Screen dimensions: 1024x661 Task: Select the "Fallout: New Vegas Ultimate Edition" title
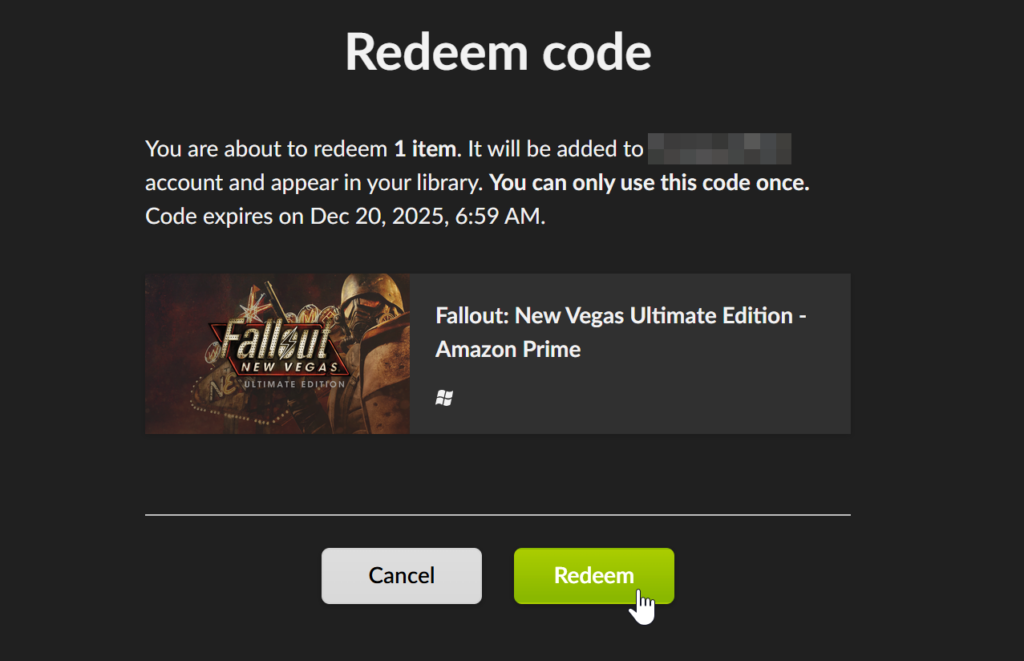coord(609,316)
